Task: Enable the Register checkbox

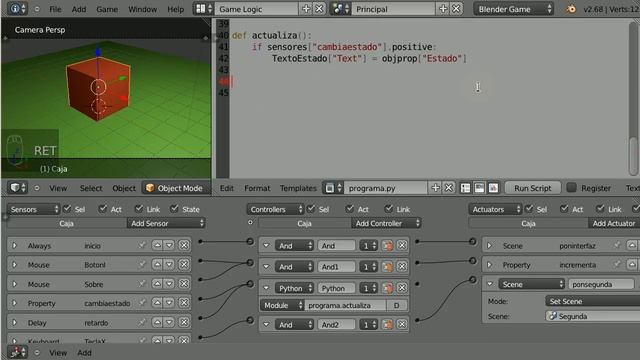Action: (x=571, y=187)
